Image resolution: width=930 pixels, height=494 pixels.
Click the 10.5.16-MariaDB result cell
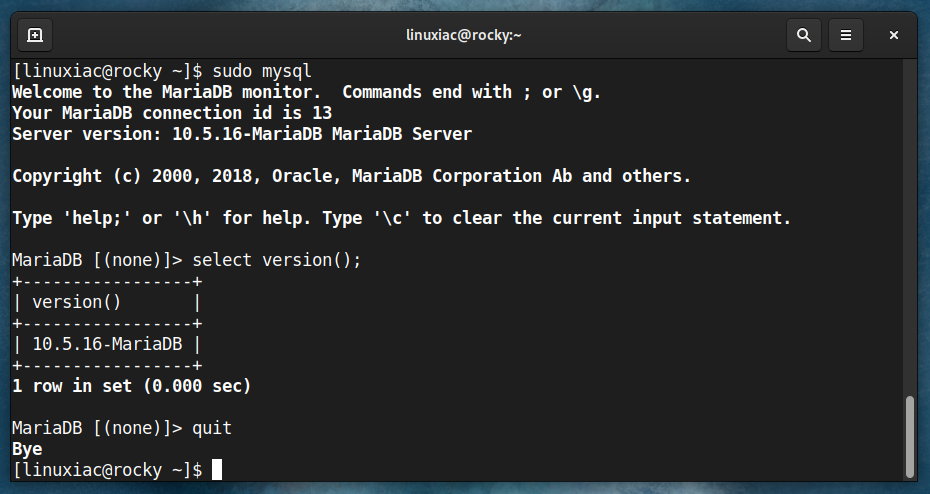pyautogui.click(x=107, y=344)
